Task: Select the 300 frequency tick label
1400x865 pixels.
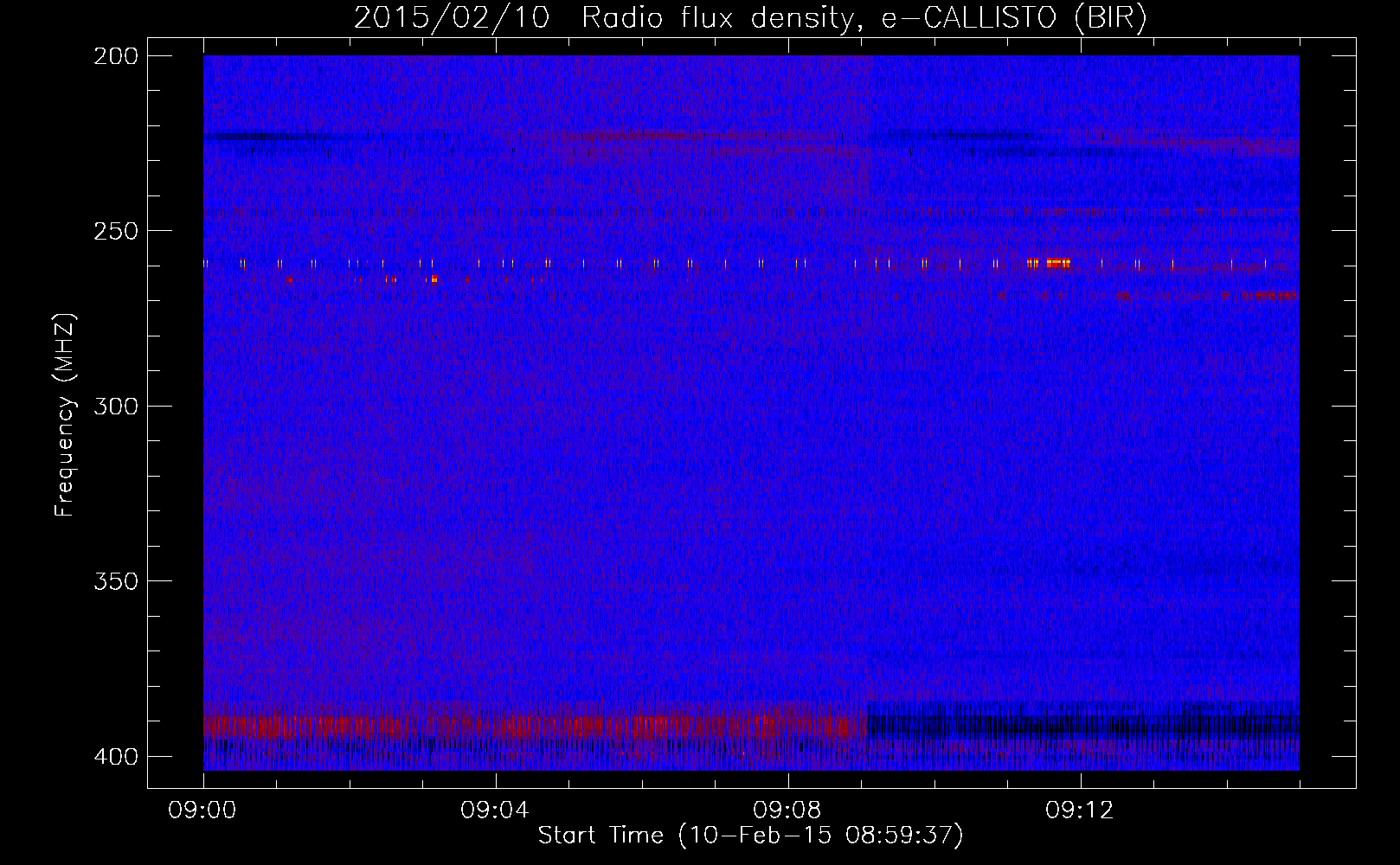Action: [x=115, y=407]
